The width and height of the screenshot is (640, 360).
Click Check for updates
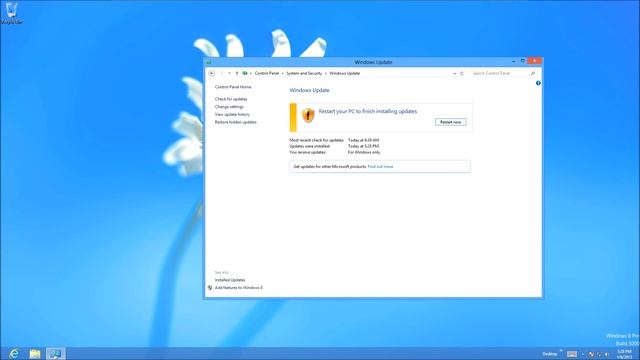pos(231,99)
